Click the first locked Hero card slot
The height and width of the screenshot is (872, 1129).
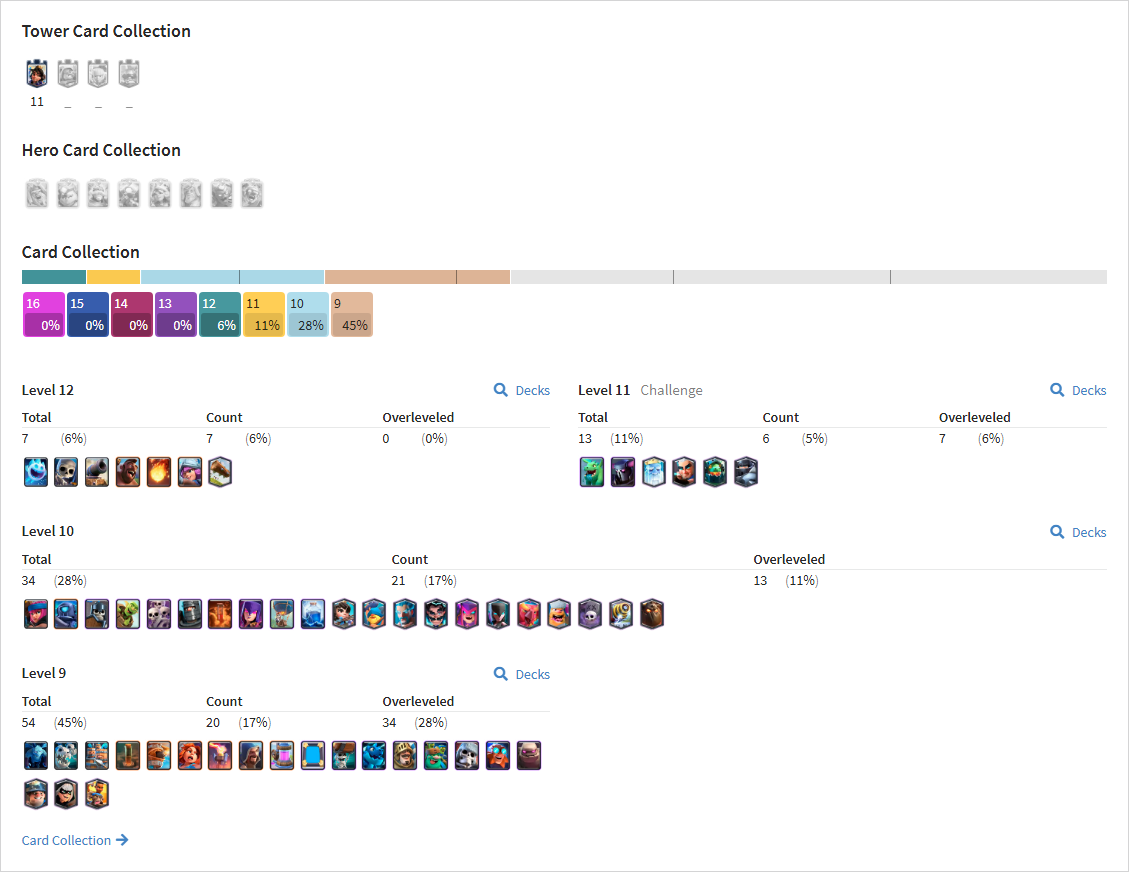[x=37, y=194]
